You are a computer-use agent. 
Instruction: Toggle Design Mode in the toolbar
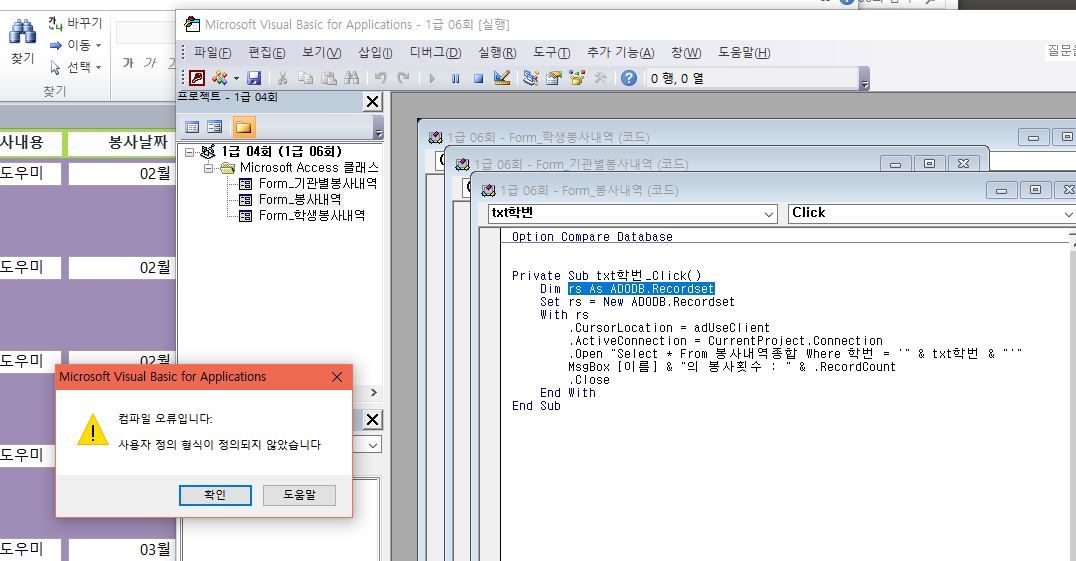502,78
